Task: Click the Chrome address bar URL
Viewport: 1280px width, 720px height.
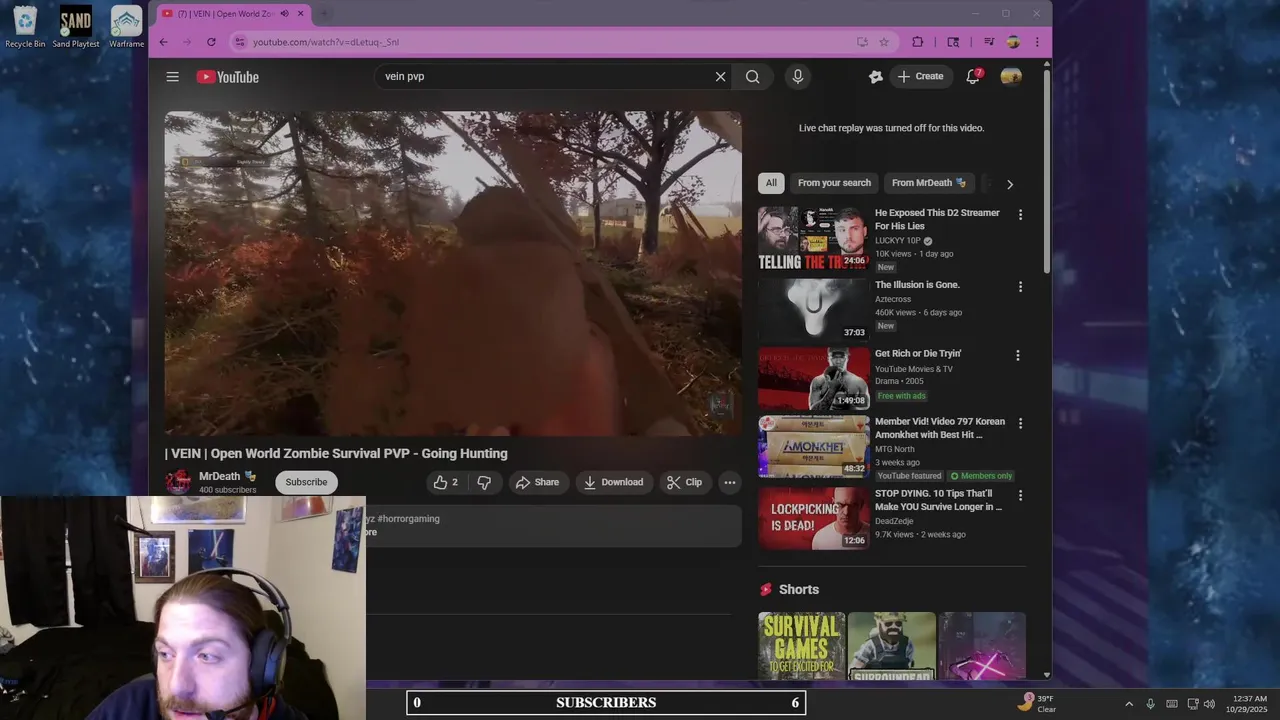Action: point(326,42)
